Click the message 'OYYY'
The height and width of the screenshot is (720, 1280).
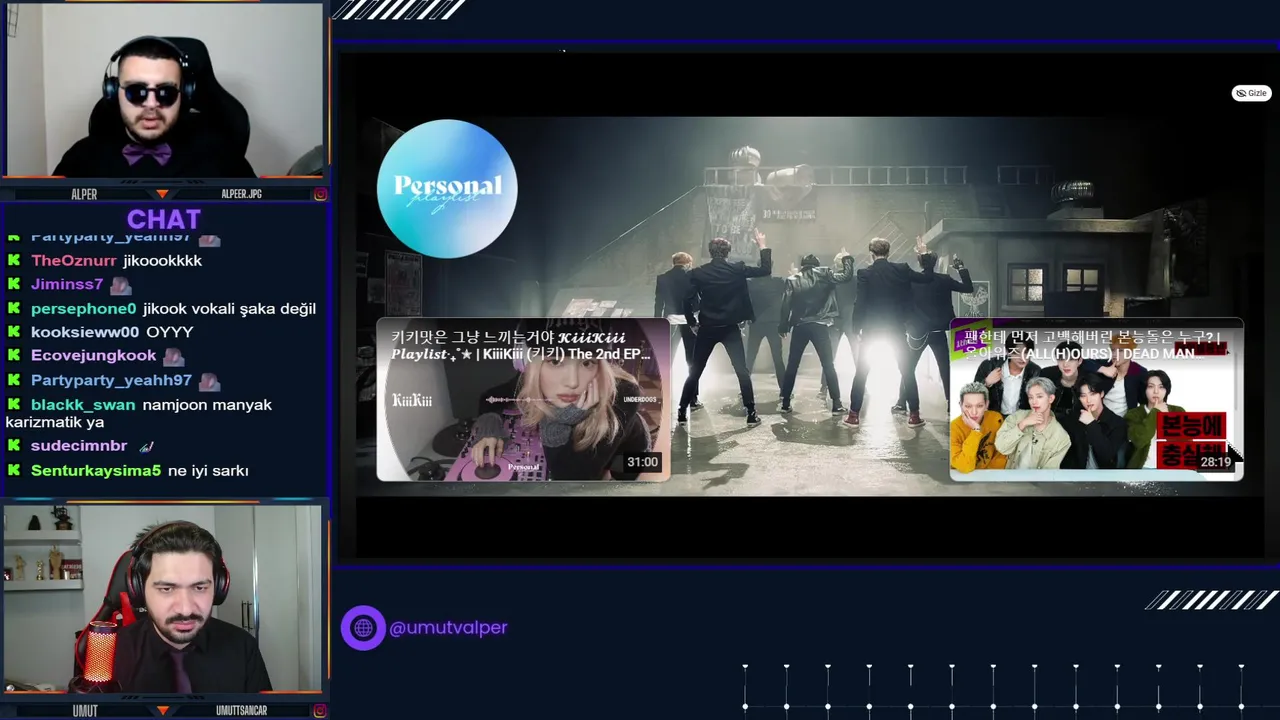point(170,332)
